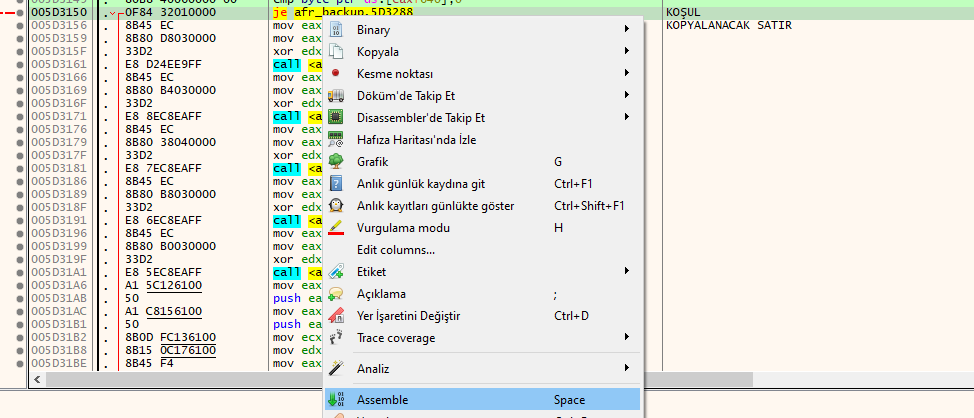The width and height of the screenshot is (974, 418).
Task: Click the Binary menu icon
Action: click(x=335, y=29)
